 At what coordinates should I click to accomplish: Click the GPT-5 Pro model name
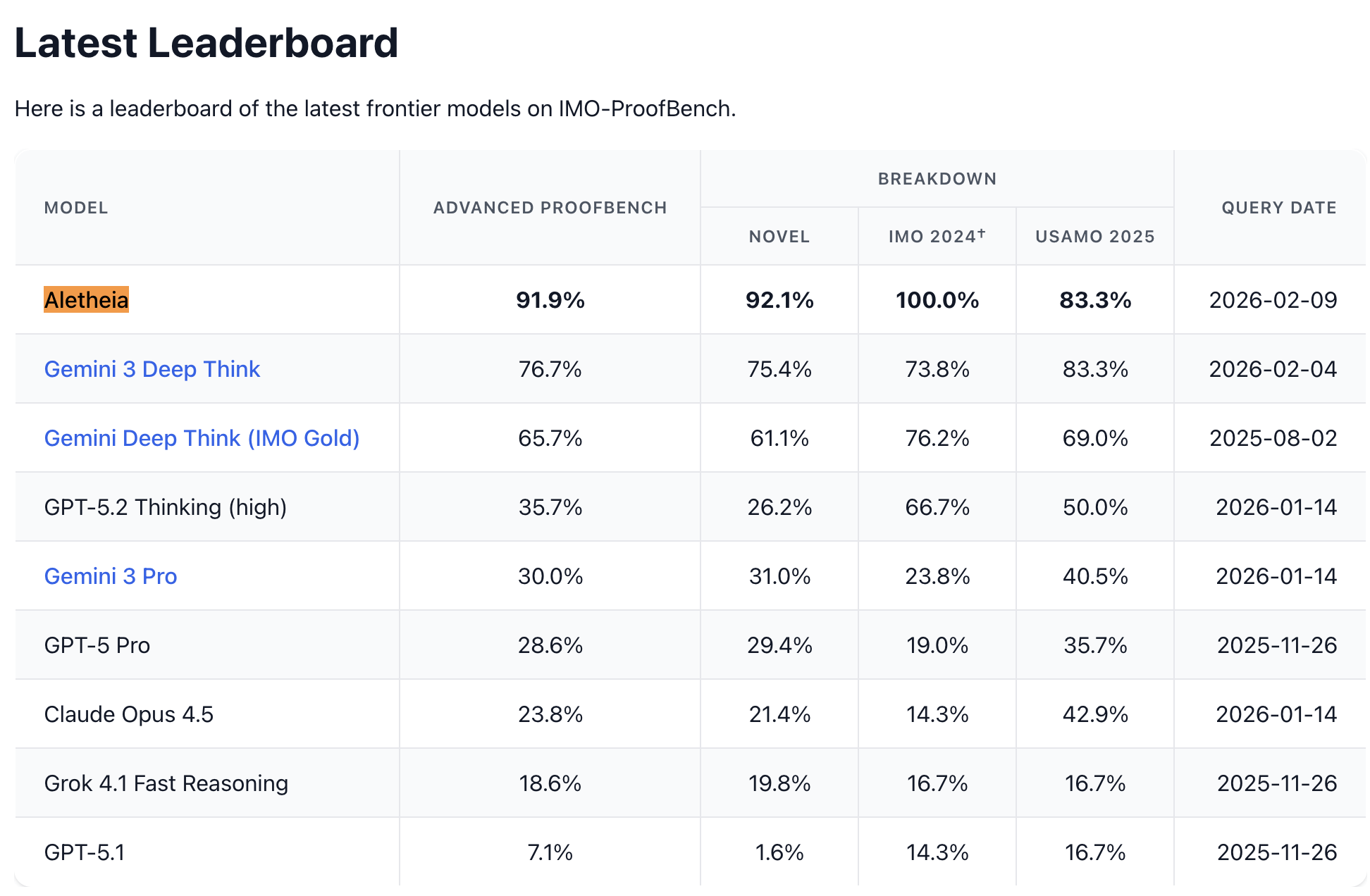tap(97, 645)
